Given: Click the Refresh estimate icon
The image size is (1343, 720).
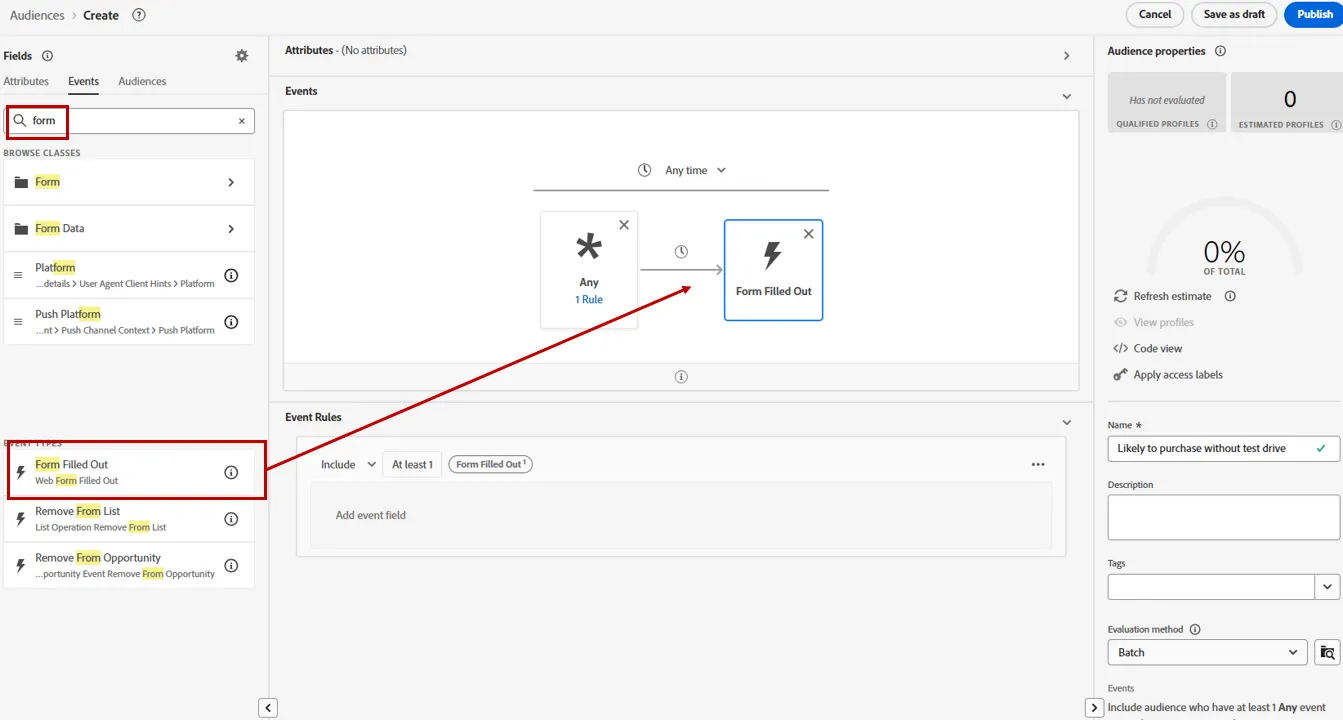Looking at the screenshot, I should (1121, 296).
